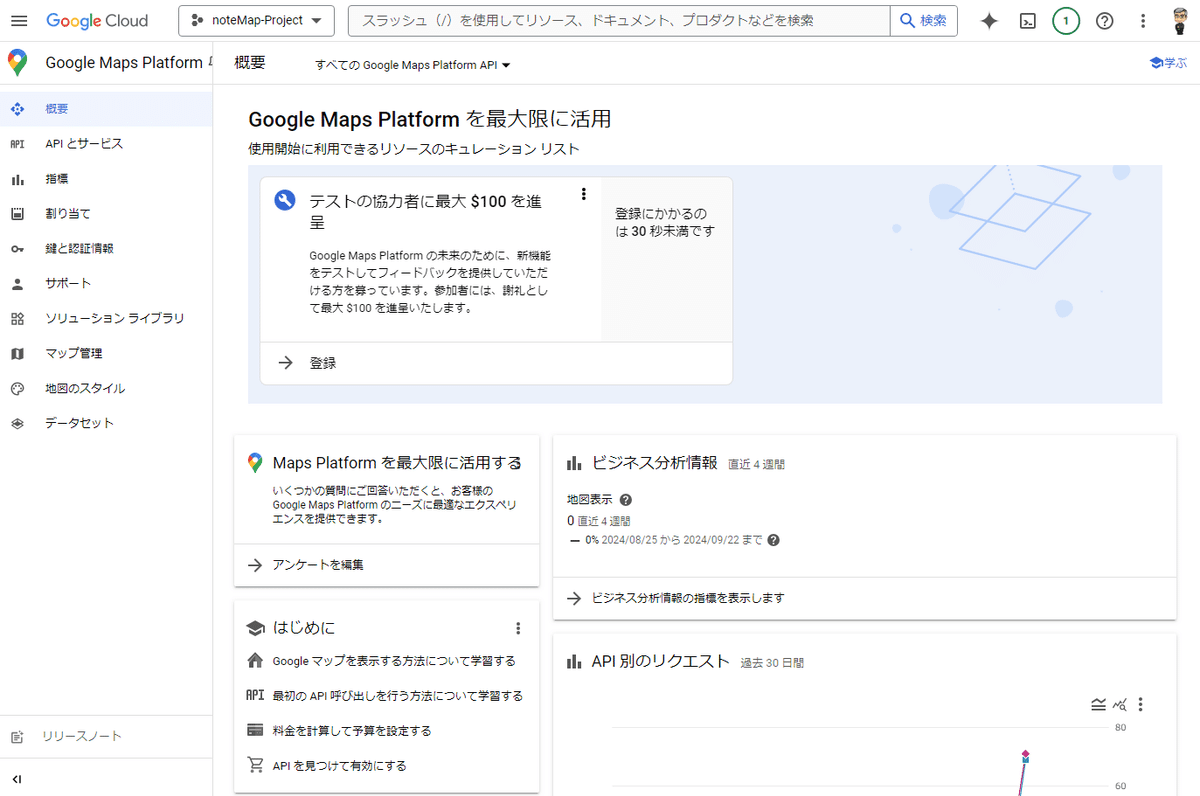Click the Google Maps Platform sidebar header title
The width and height of the screenshot is (1200, 796).
tap(124, 63)
